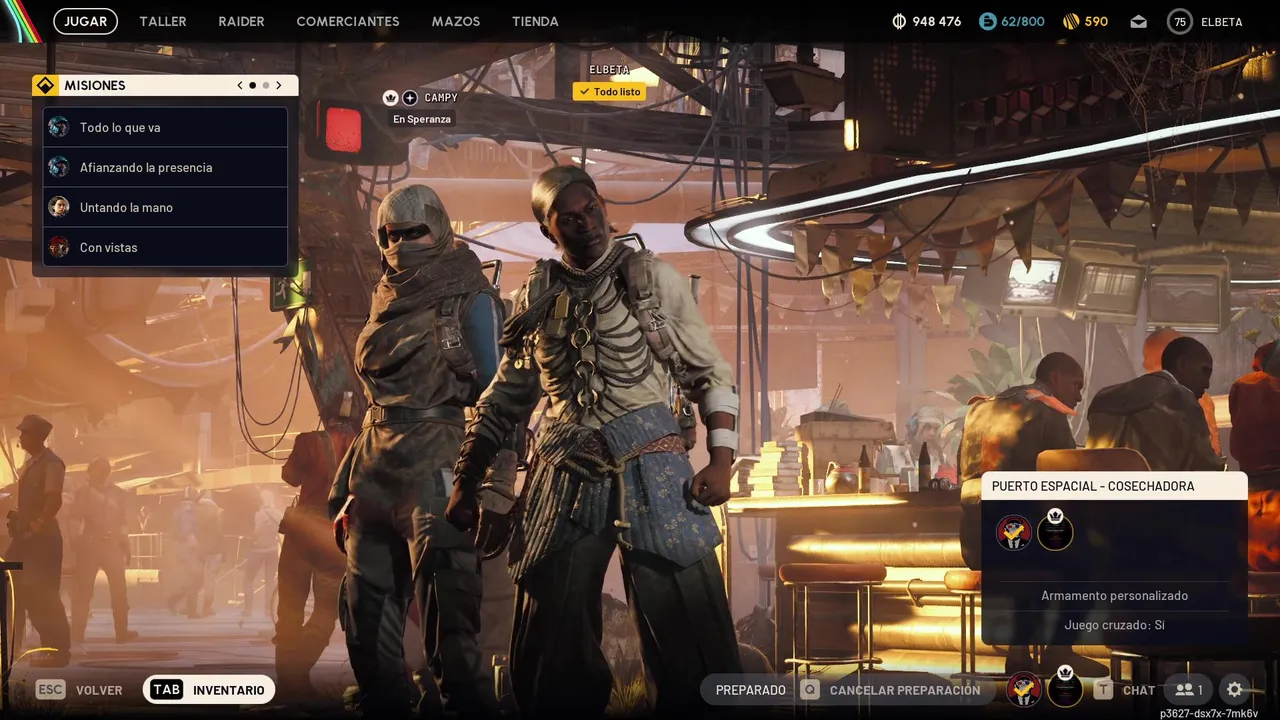
Task: Click the Preparado status label
Action: 751,690
